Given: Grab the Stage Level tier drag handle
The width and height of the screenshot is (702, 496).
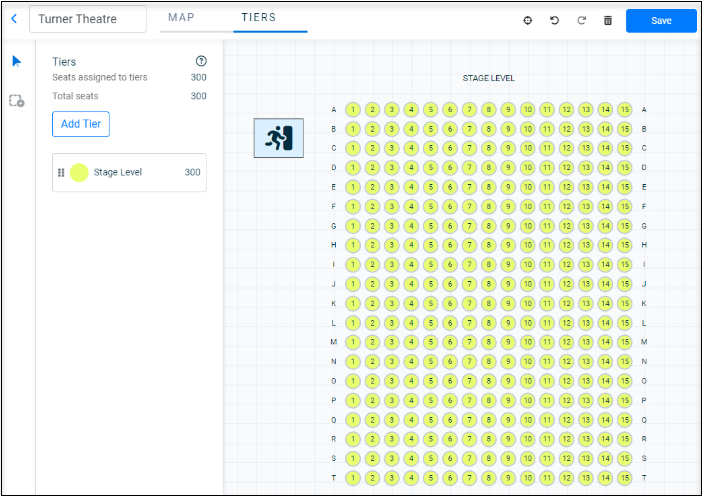Looking at the screenshot, I should tap(61, 172).
